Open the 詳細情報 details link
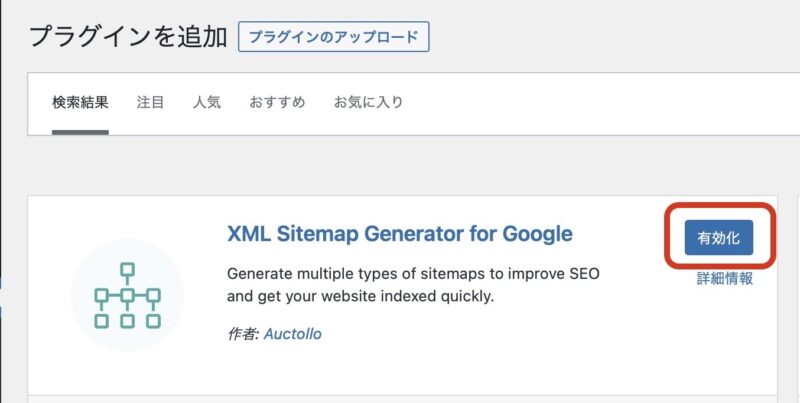Screen dimensions: 800x403 [x=724, y=279]
